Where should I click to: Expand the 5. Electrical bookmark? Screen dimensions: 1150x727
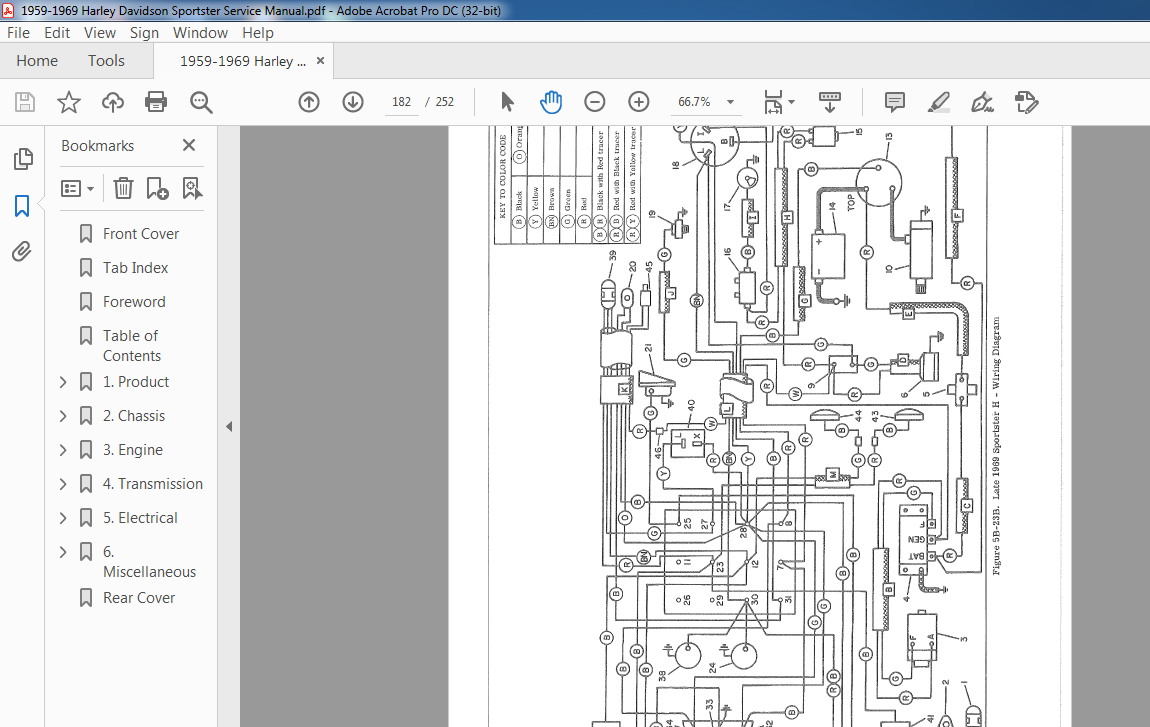pos(63,518)
